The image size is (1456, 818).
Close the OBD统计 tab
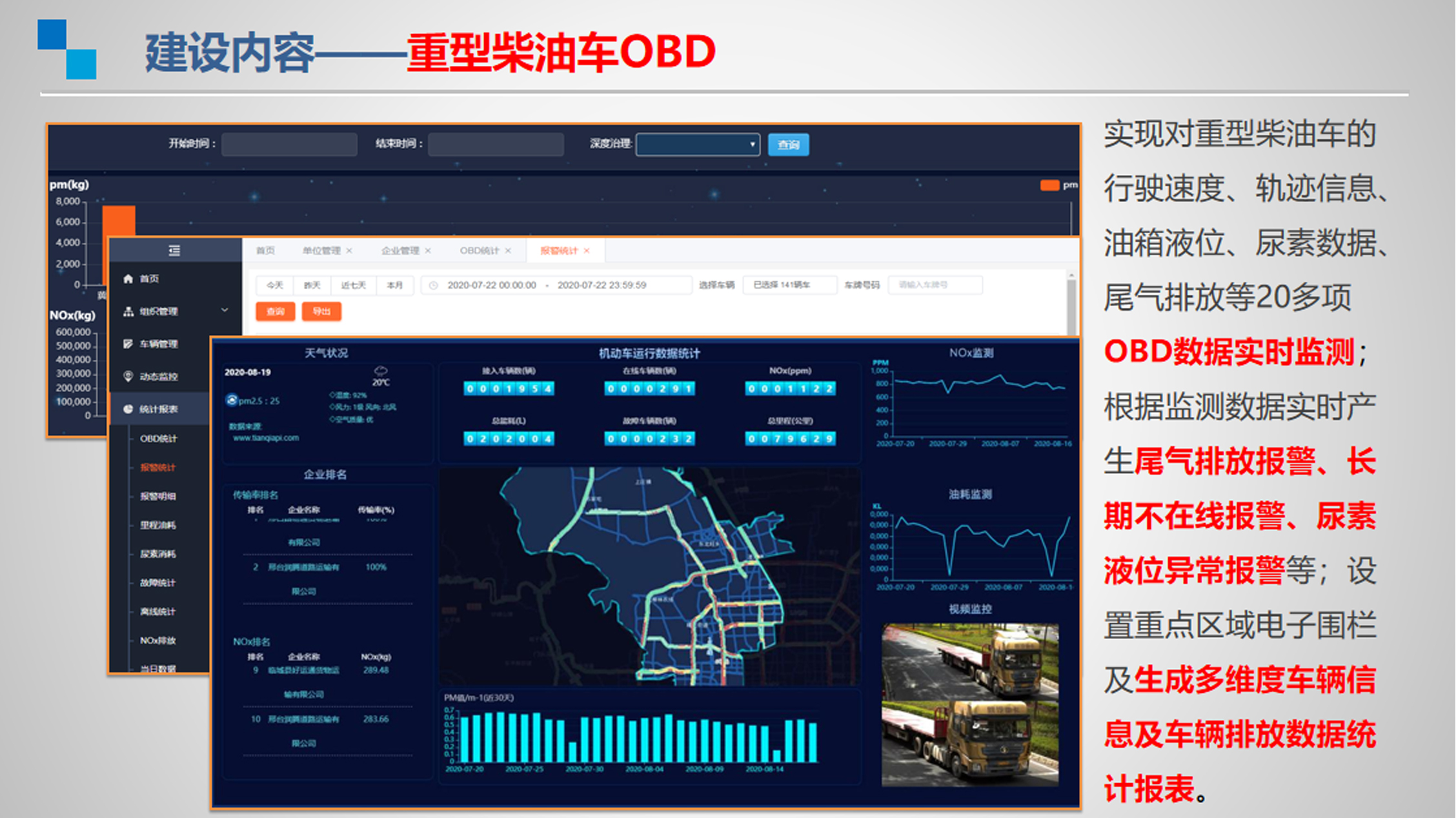(x=508, y=251)
